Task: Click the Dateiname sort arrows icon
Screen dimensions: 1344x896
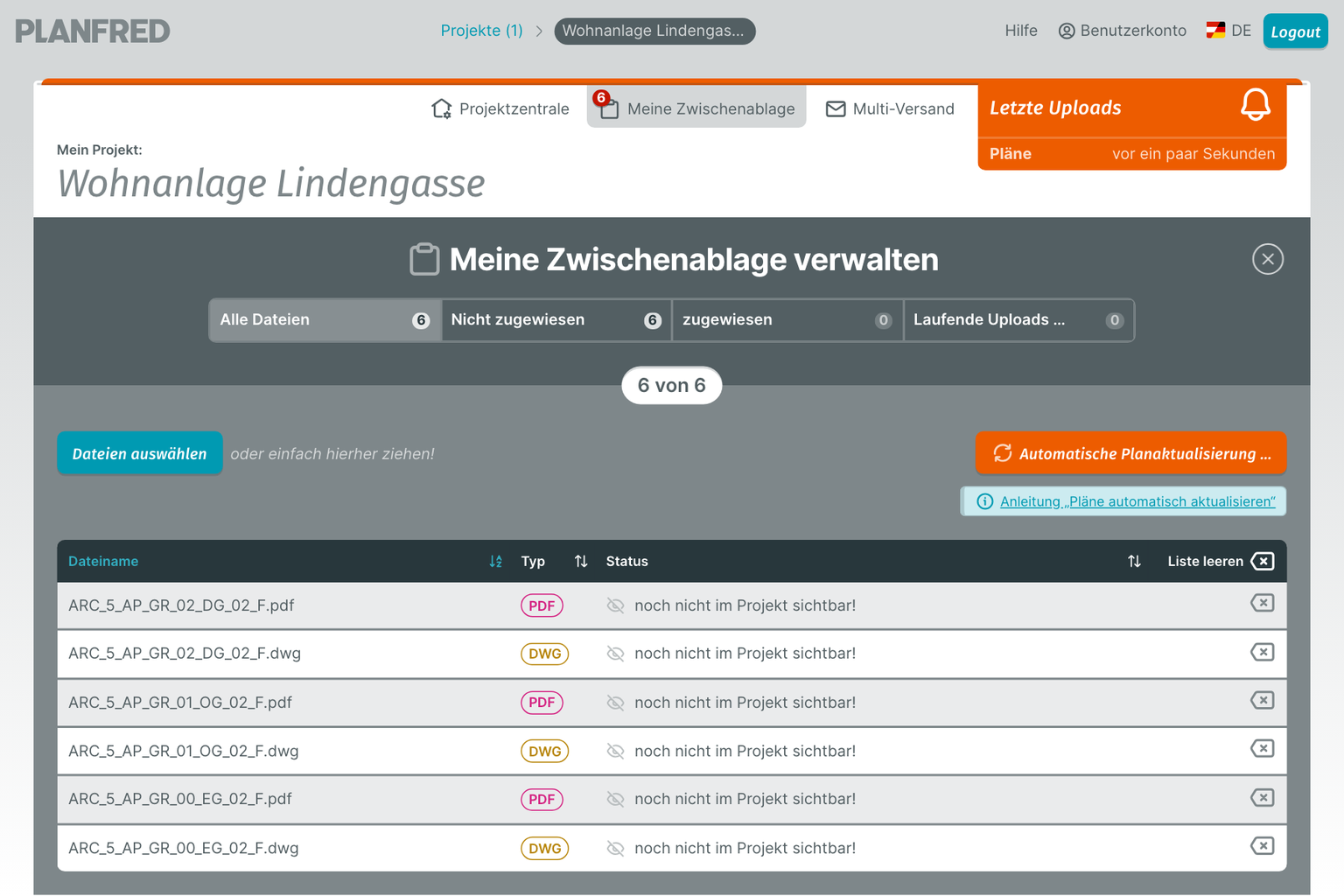Action: click(495, 562)
